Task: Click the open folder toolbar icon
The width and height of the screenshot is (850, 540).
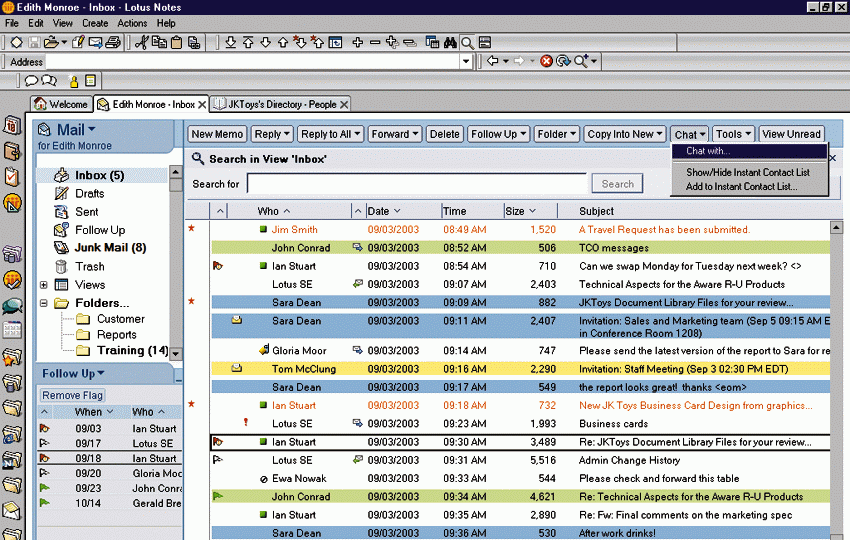Action: [x=51, y=42]
